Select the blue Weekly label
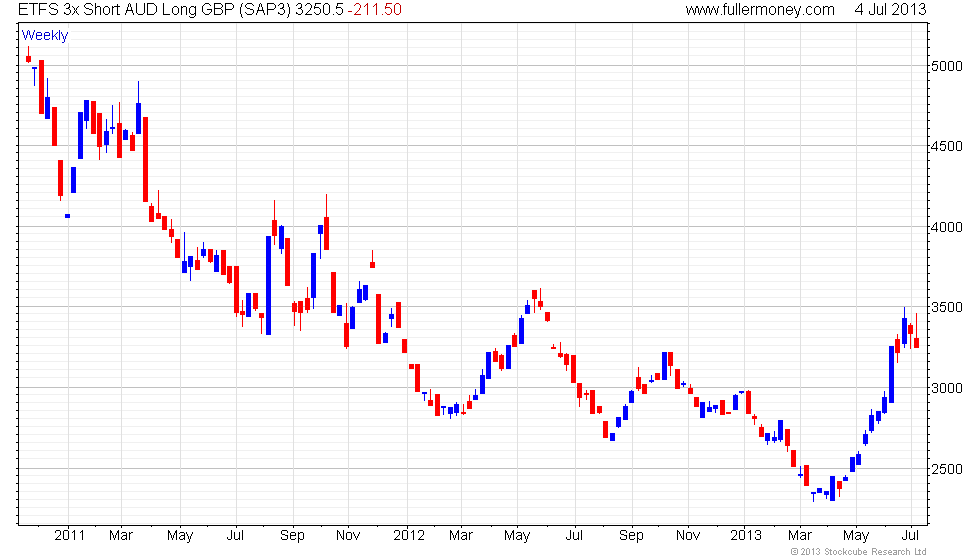 click(44, 35)
